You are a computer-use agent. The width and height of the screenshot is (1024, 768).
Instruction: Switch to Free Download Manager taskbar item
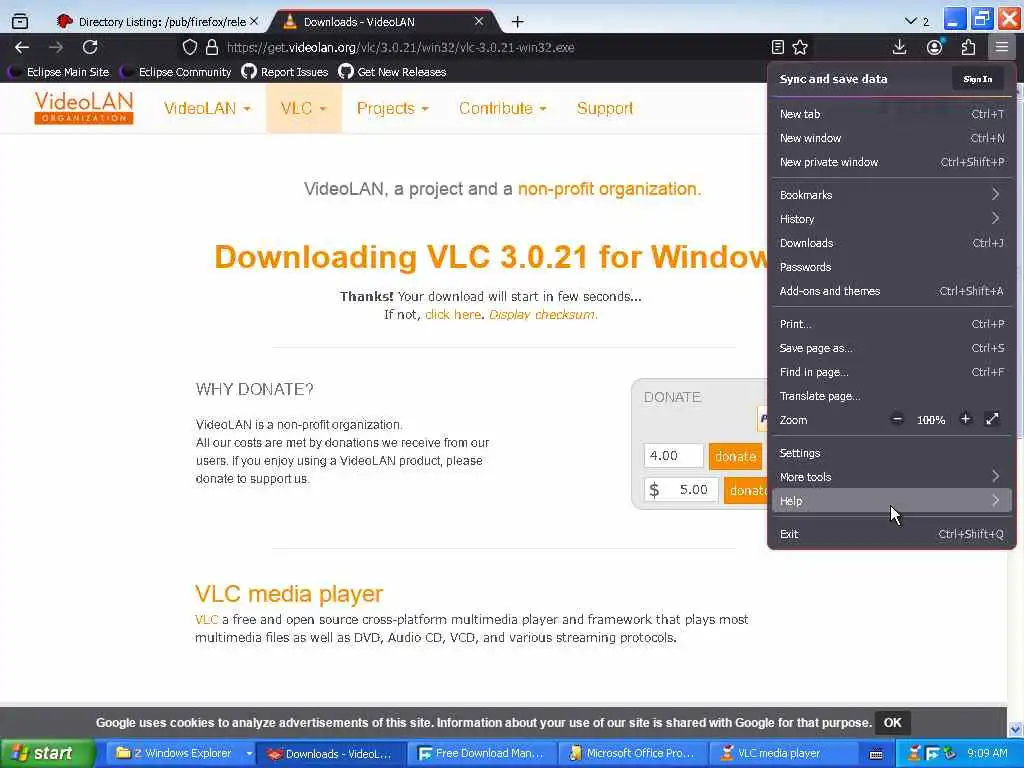pos(483,754)
